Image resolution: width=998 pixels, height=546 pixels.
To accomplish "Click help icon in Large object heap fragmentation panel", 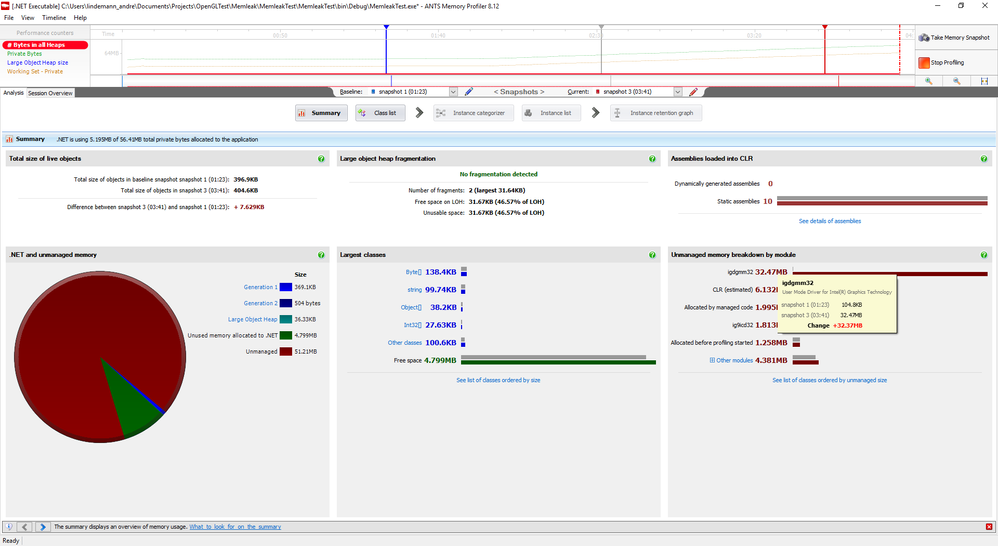I will coord(652,159).
